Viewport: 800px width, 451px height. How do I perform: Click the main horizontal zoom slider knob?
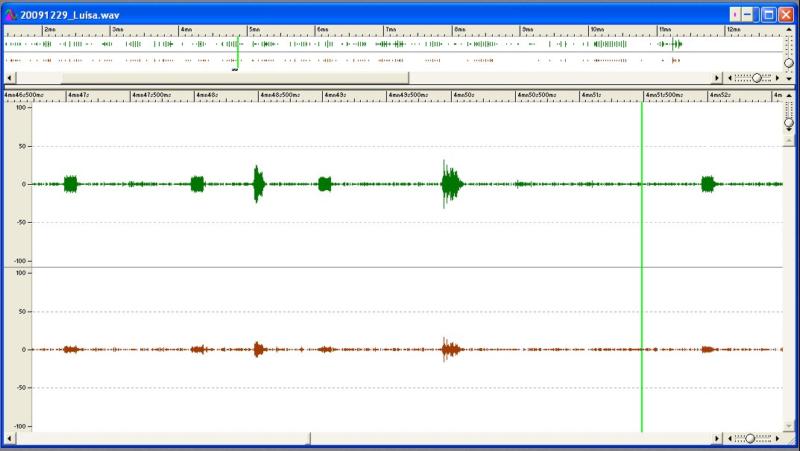point(750,438)
